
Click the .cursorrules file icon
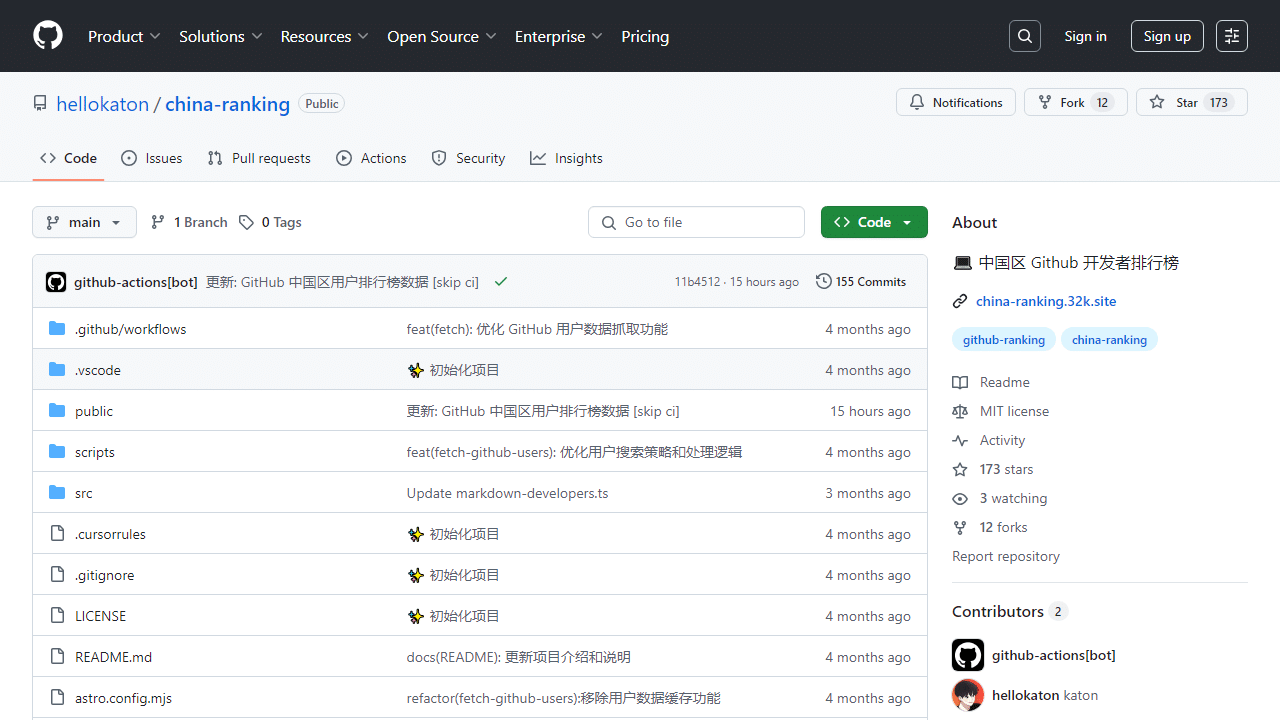click(57, 534)
